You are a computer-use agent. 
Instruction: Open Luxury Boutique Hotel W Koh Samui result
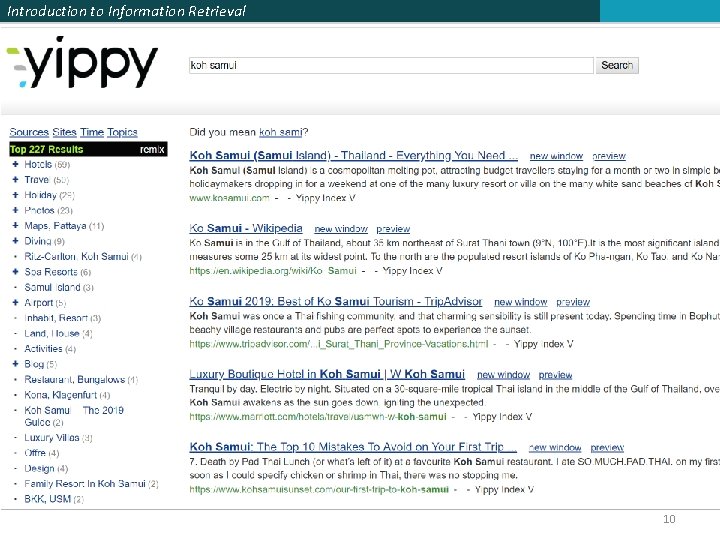click(x=327, y=374)
